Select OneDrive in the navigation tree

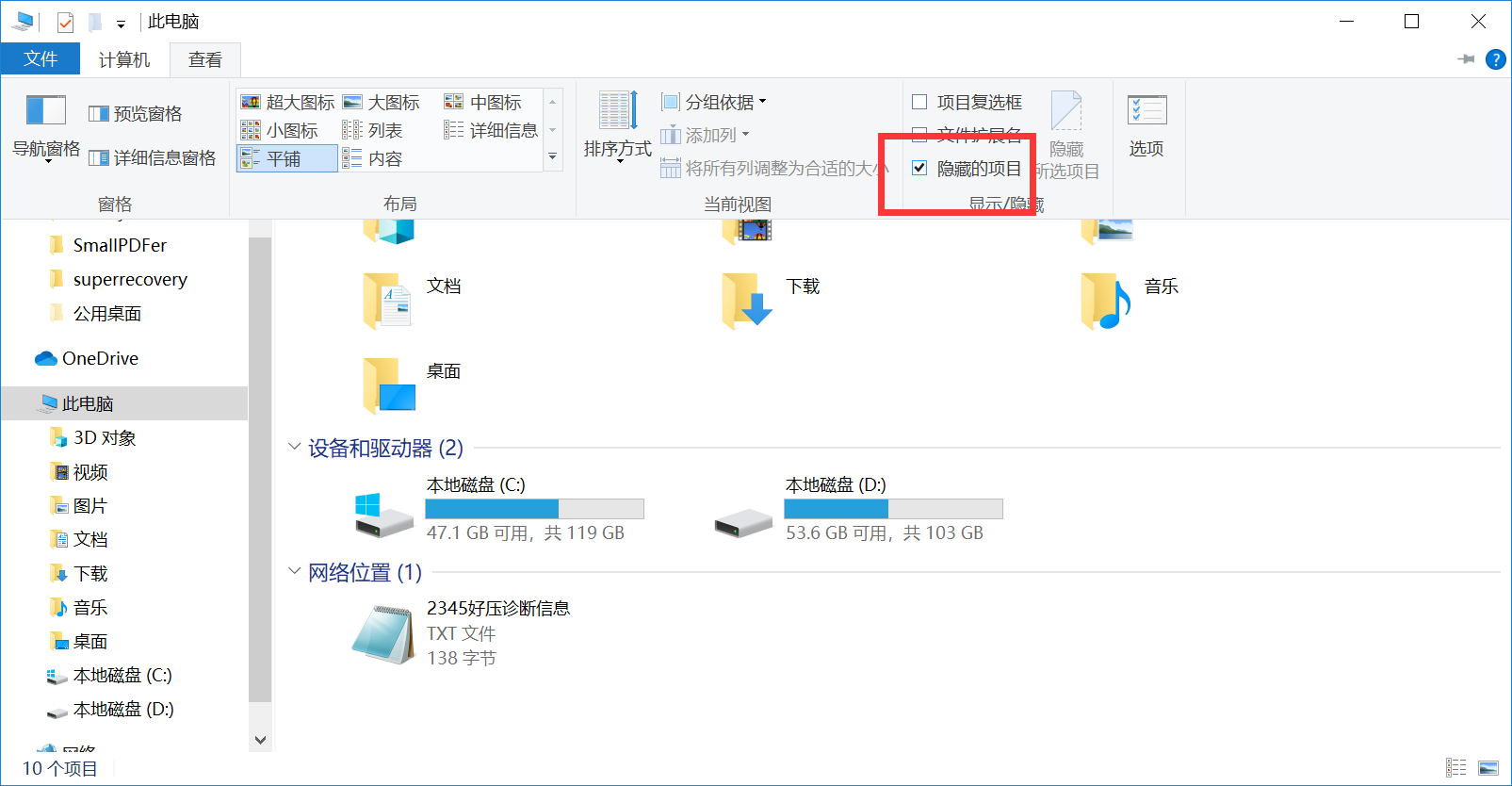pyautogui.click(x=100, y=358)
